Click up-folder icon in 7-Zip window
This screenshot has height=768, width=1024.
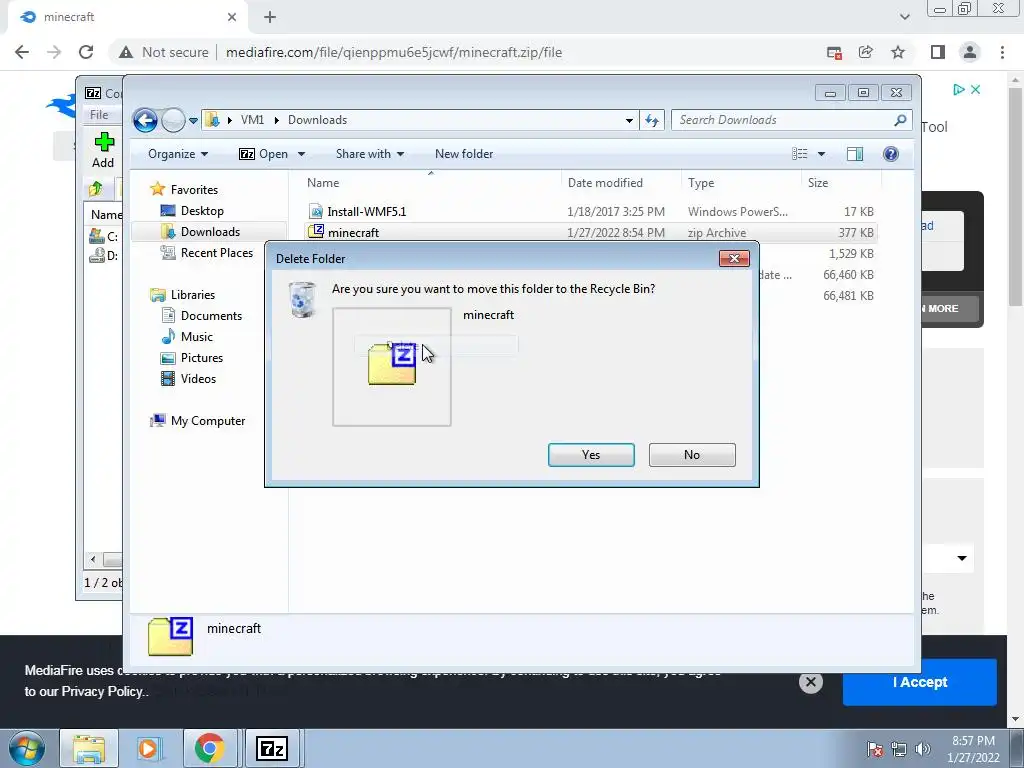tap(96, 189)
